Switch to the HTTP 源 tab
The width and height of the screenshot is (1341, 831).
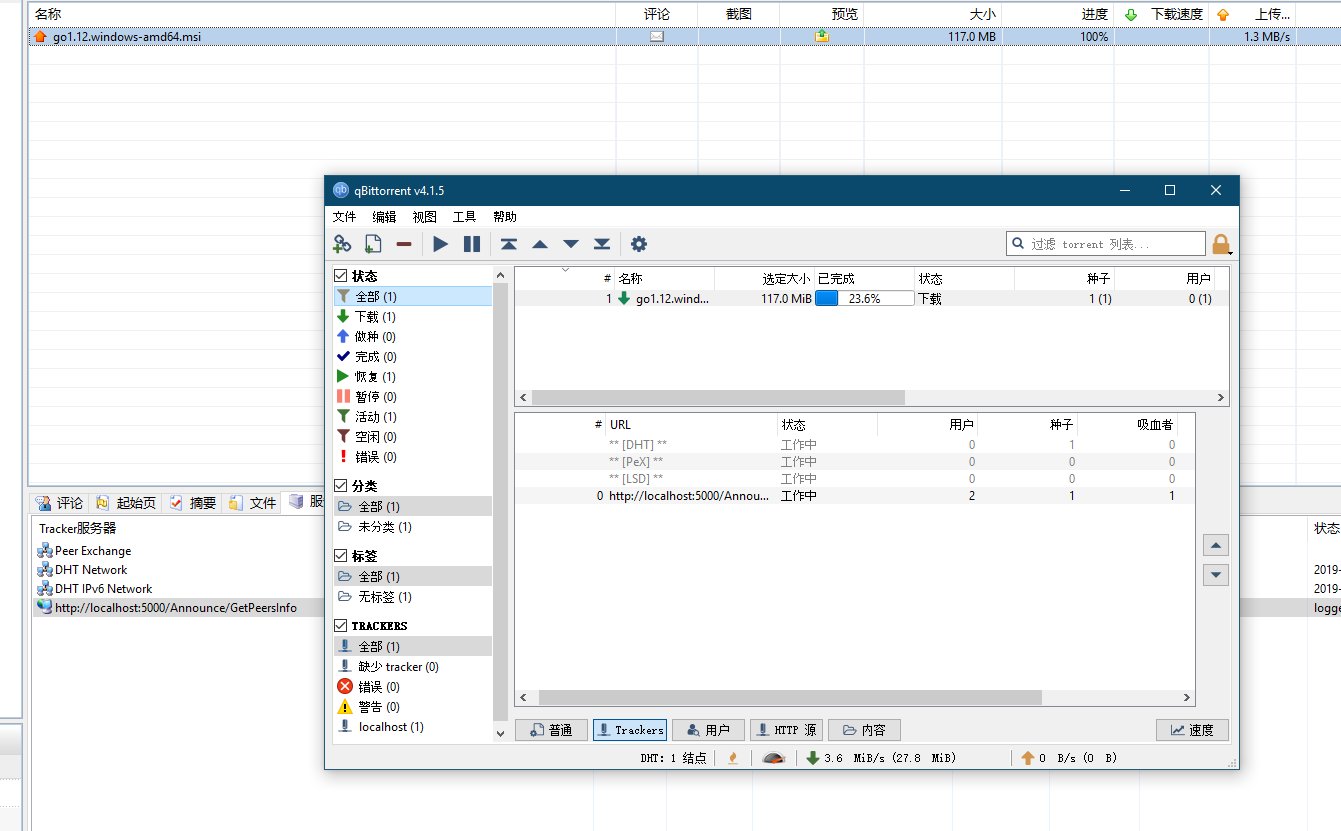[x=786, y=730]
